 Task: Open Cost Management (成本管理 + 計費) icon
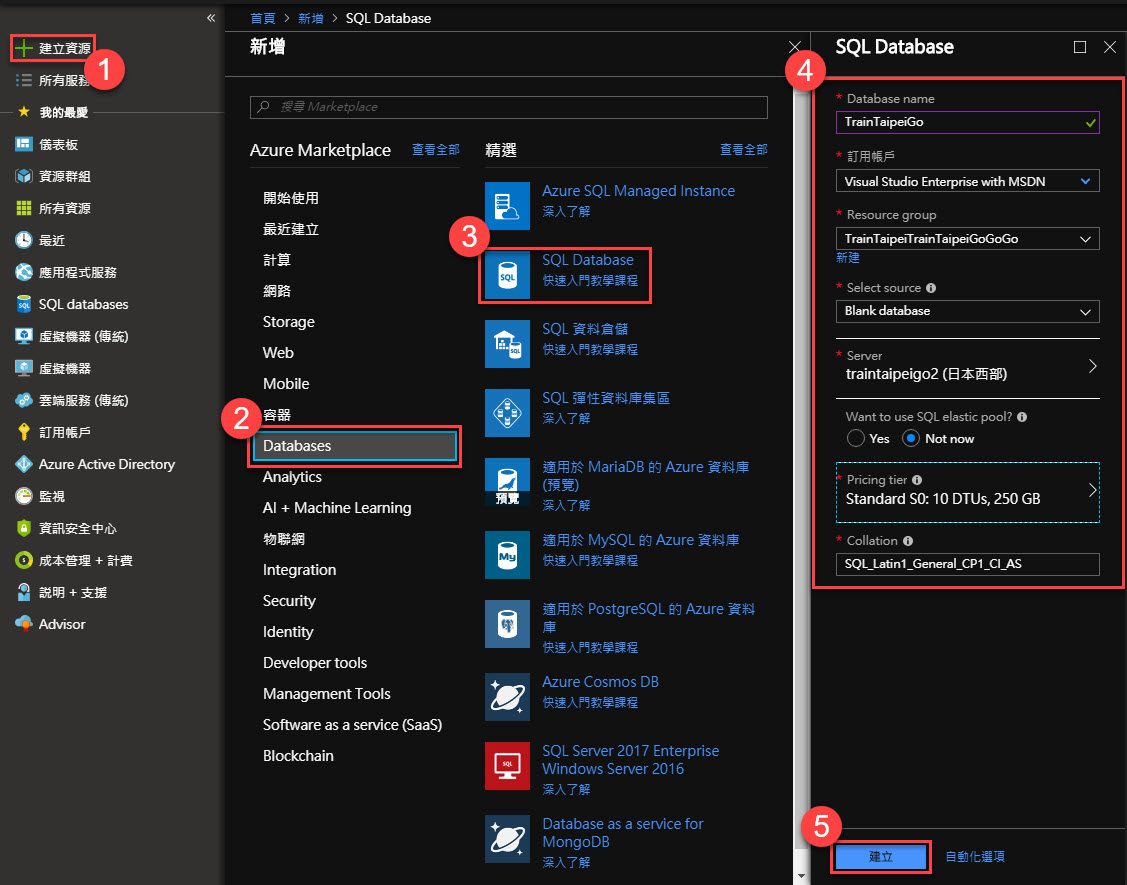(24, 560)
